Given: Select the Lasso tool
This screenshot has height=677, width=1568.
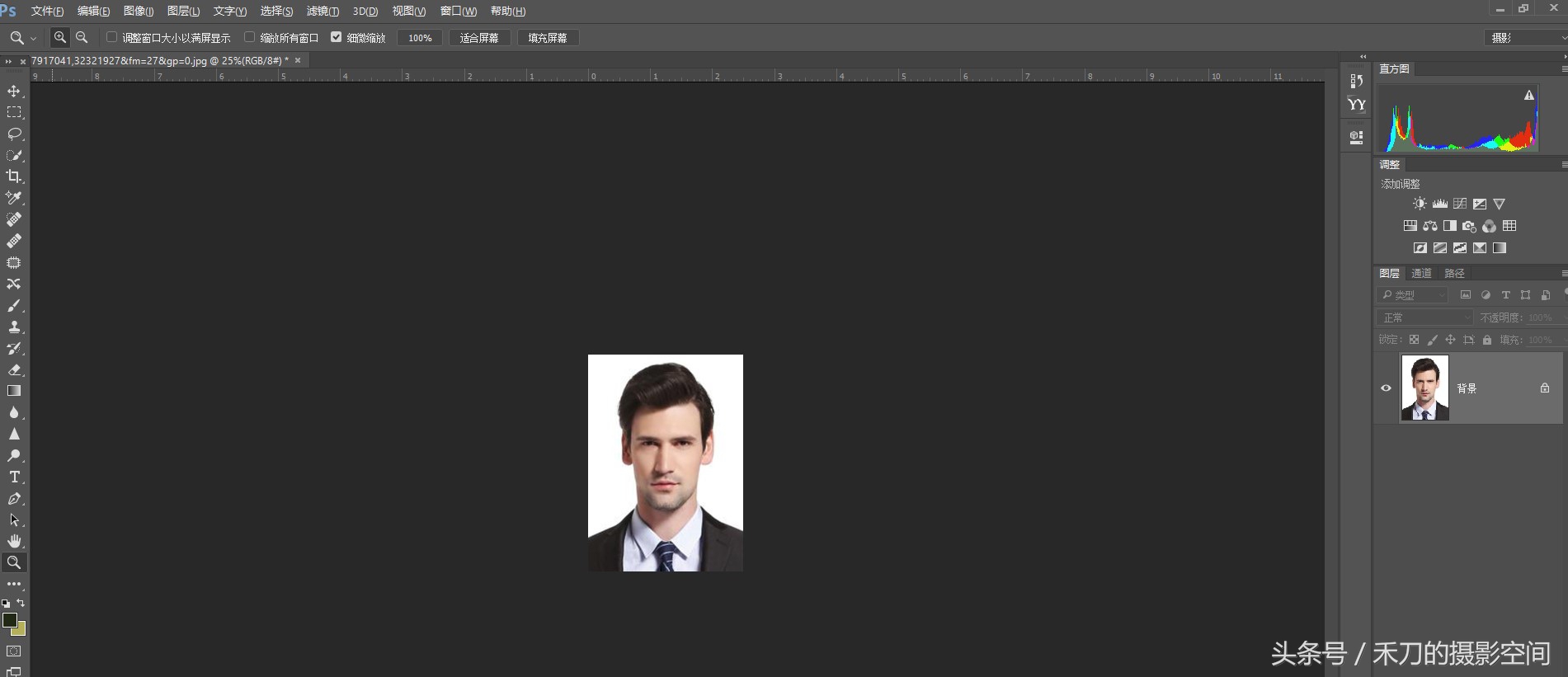Looking at the screenshot, I should [14, 134].
